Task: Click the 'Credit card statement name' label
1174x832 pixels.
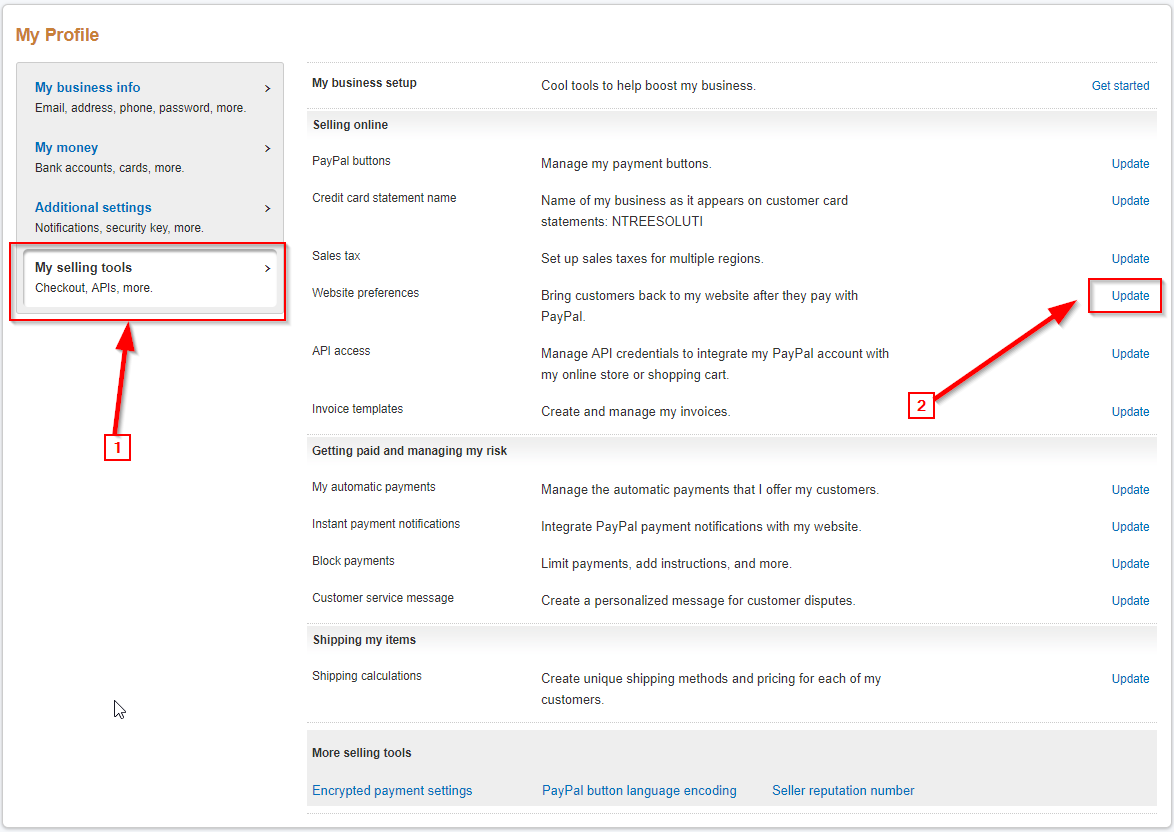Action: coord(384,198)
